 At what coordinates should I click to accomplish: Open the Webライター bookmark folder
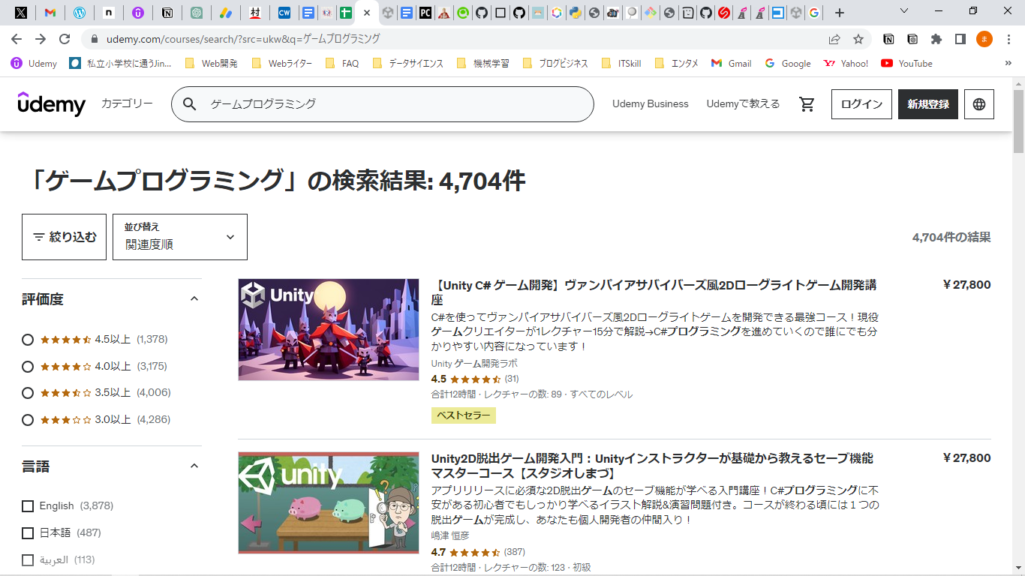click(x=282, y=63)
